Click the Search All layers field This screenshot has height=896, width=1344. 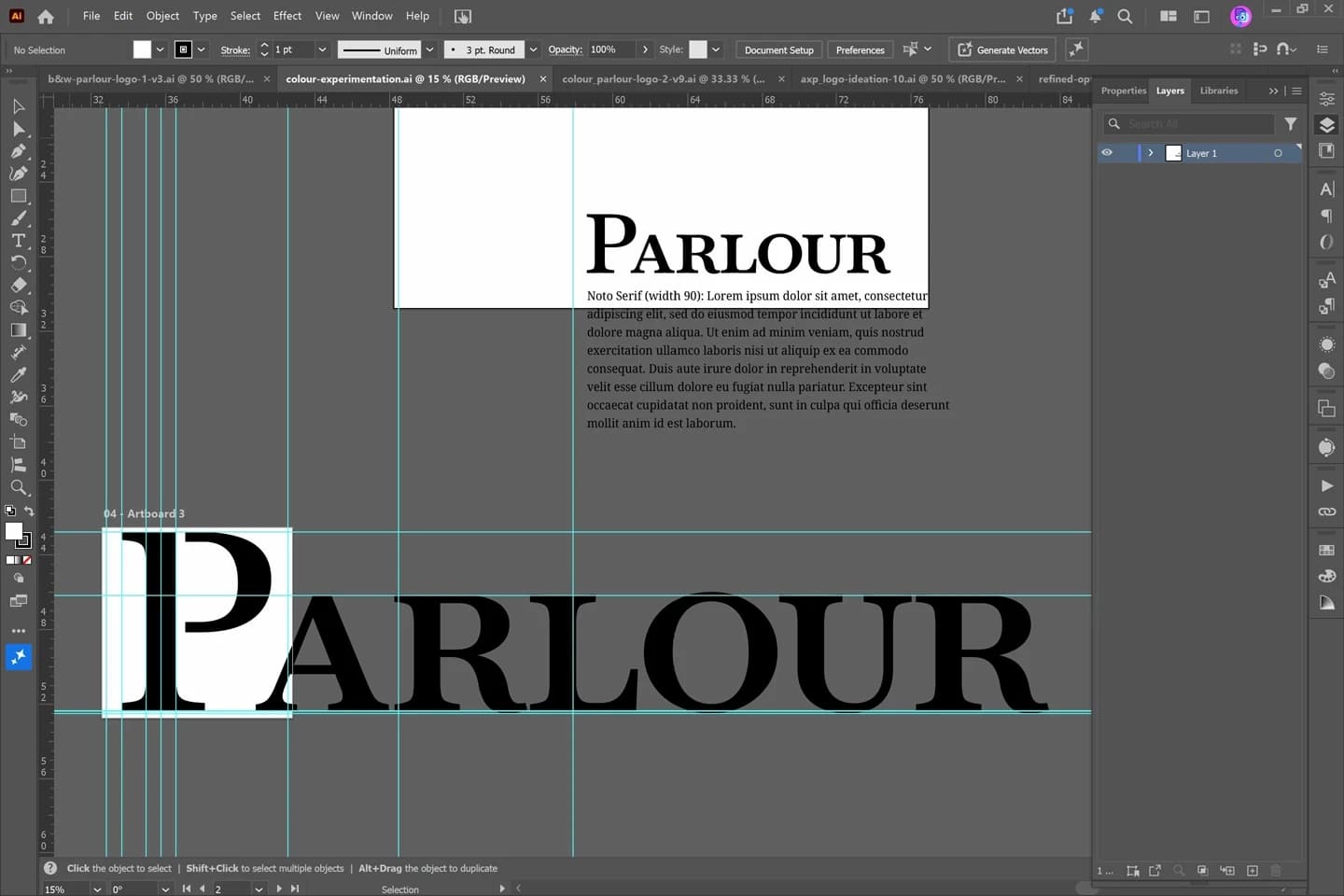(1190, 123)
